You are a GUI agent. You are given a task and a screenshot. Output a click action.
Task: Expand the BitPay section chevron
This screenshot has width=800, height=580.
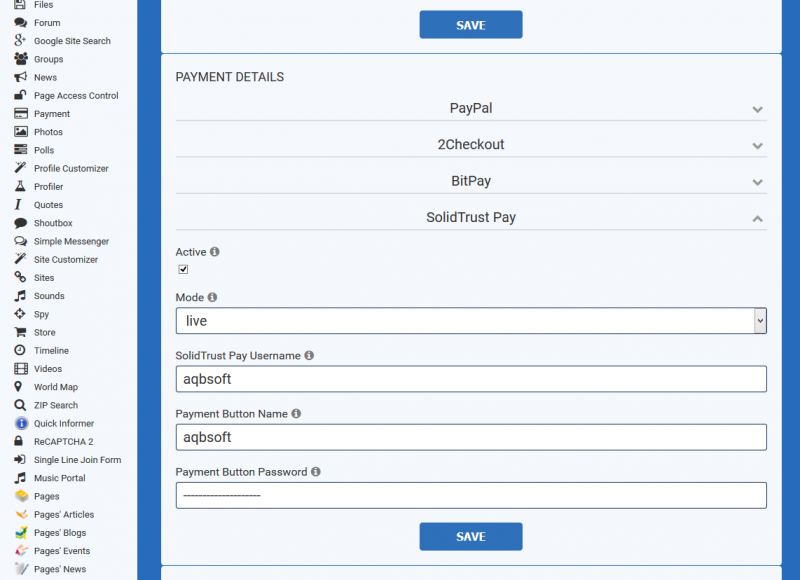[758, 182]
